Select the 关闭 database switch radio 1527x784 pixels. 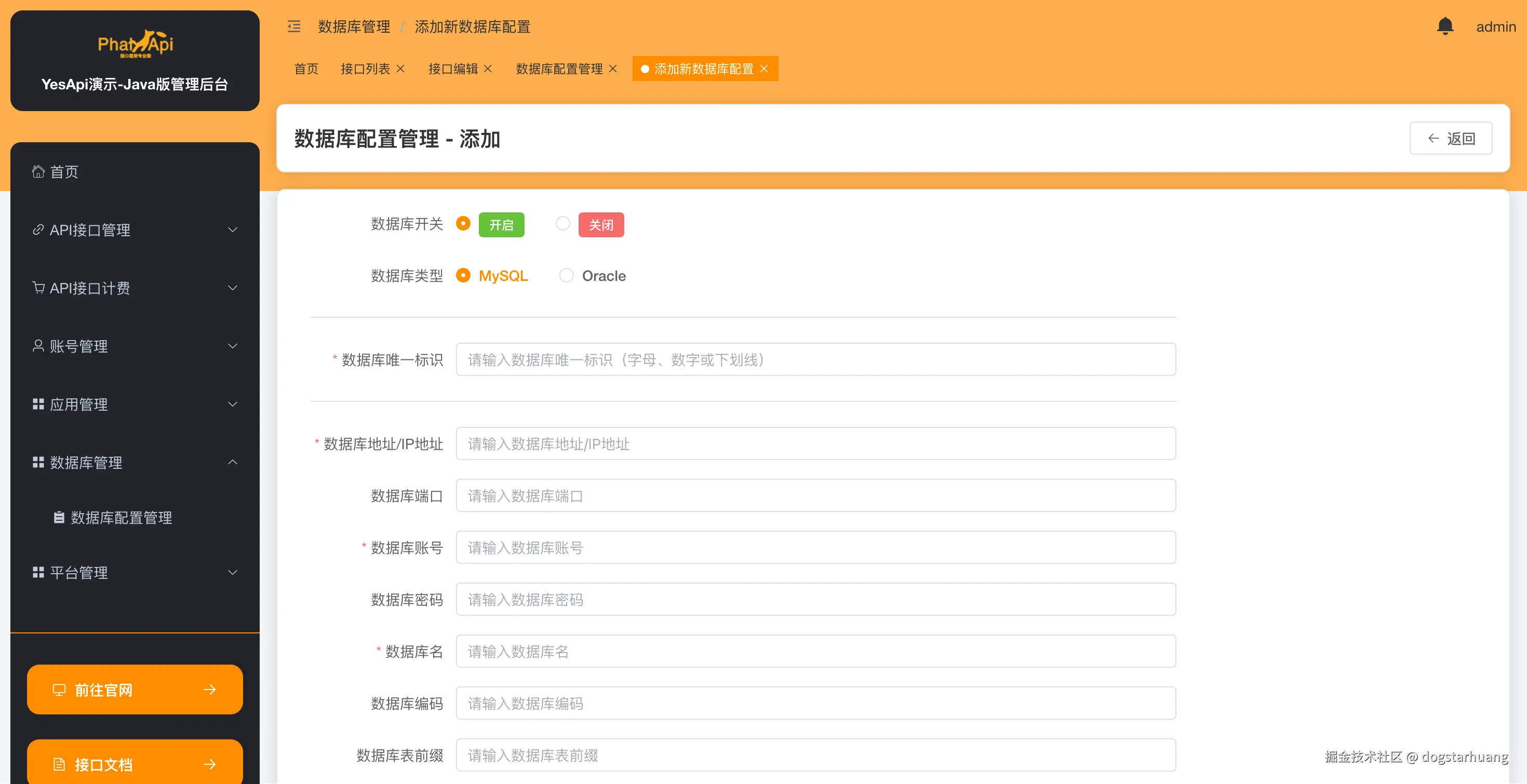click(562, 223)
